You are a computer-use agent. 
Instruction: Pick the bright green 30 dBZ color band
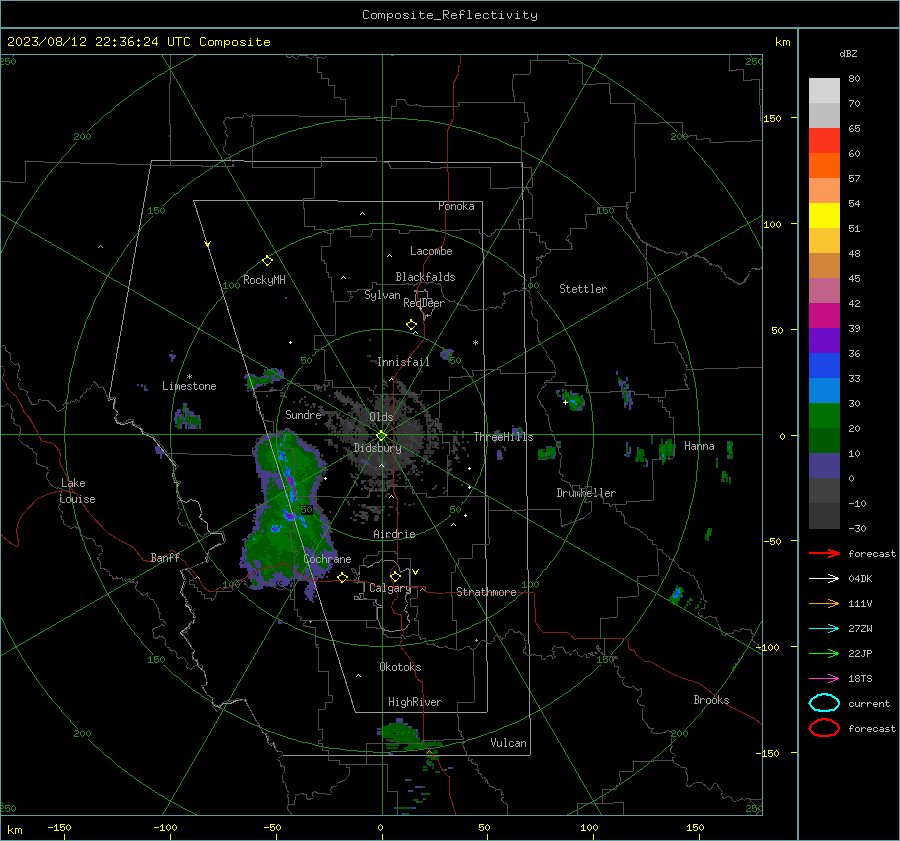coord(824,415)
